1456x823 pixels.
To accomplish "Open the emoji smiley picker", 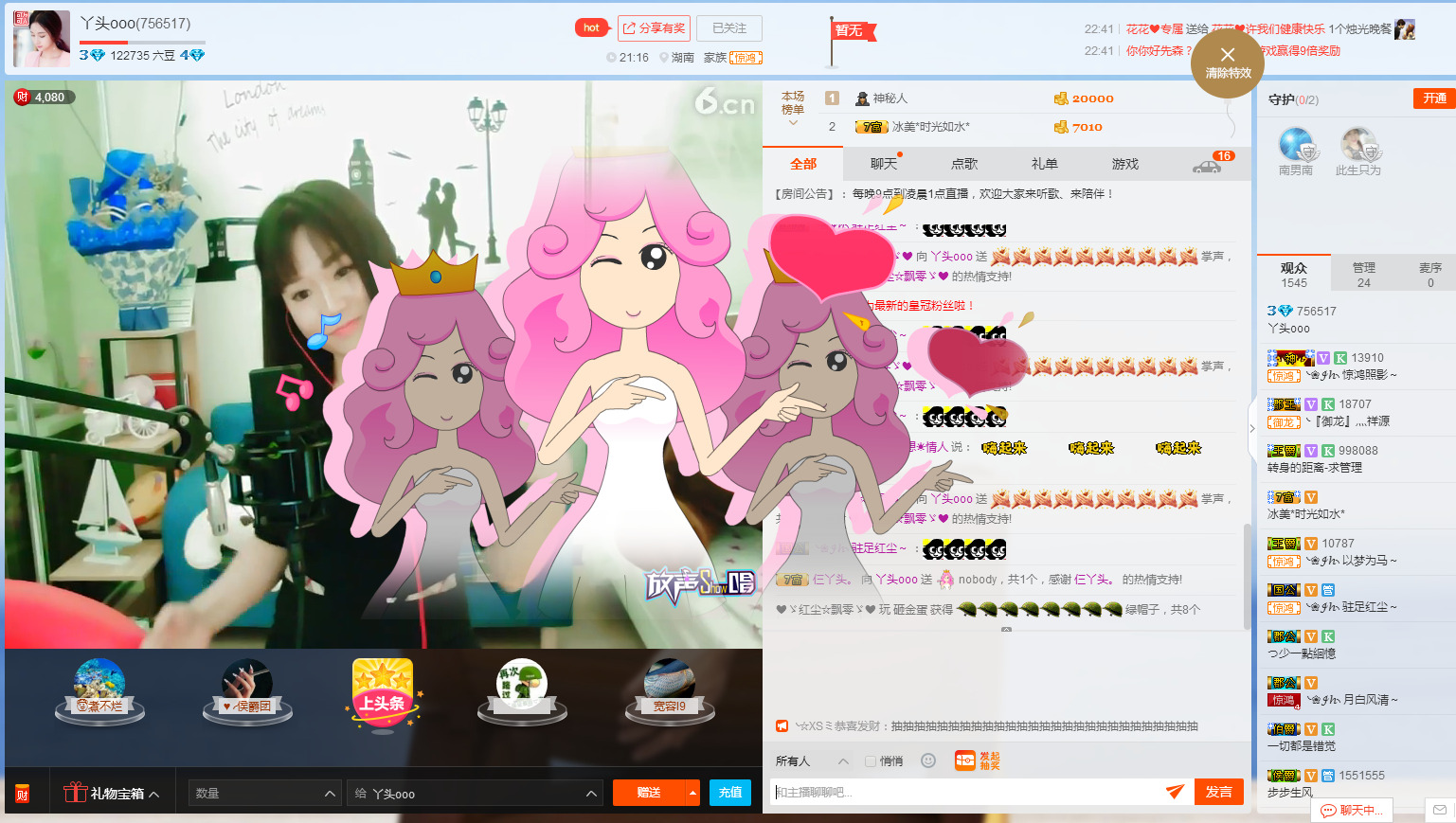I will point(928,760).
